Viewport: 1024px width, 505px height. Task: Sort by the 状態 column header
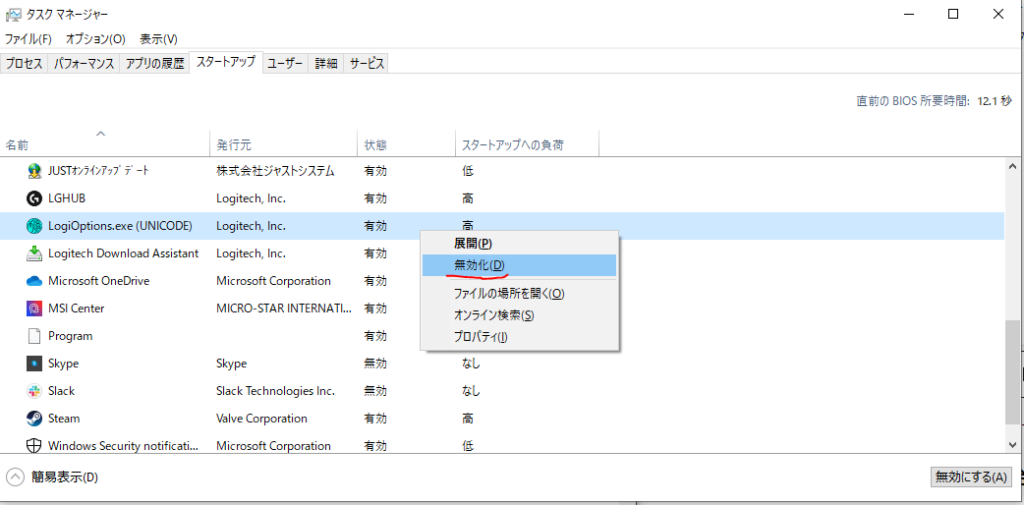click(406, 144)
